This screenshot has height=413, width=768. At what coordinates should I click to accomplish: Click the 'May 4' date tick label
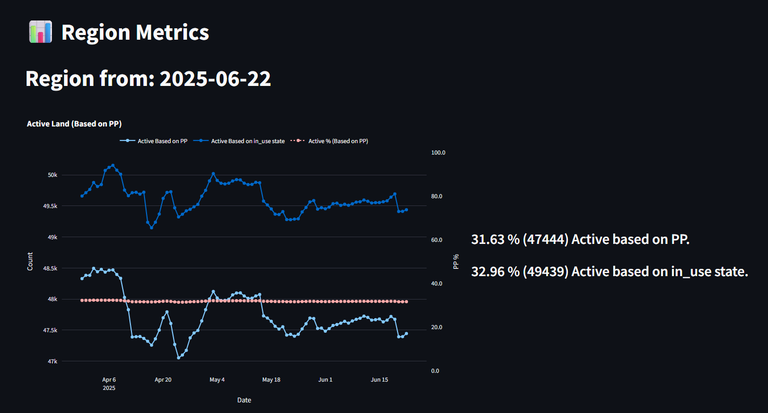[217, 380]
